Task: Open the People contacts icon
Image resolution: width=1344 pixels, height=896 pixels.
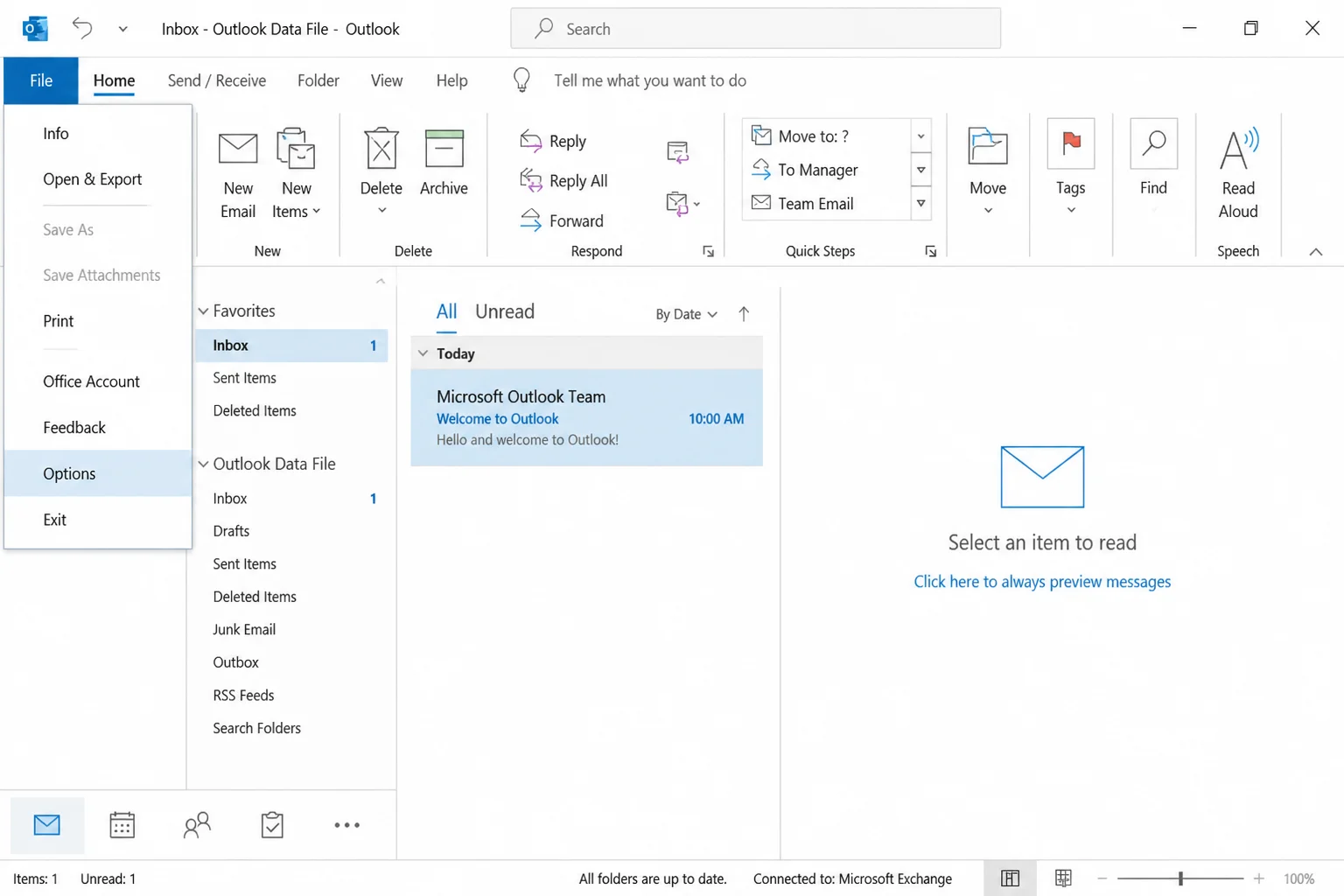Action: coord(198,825)
